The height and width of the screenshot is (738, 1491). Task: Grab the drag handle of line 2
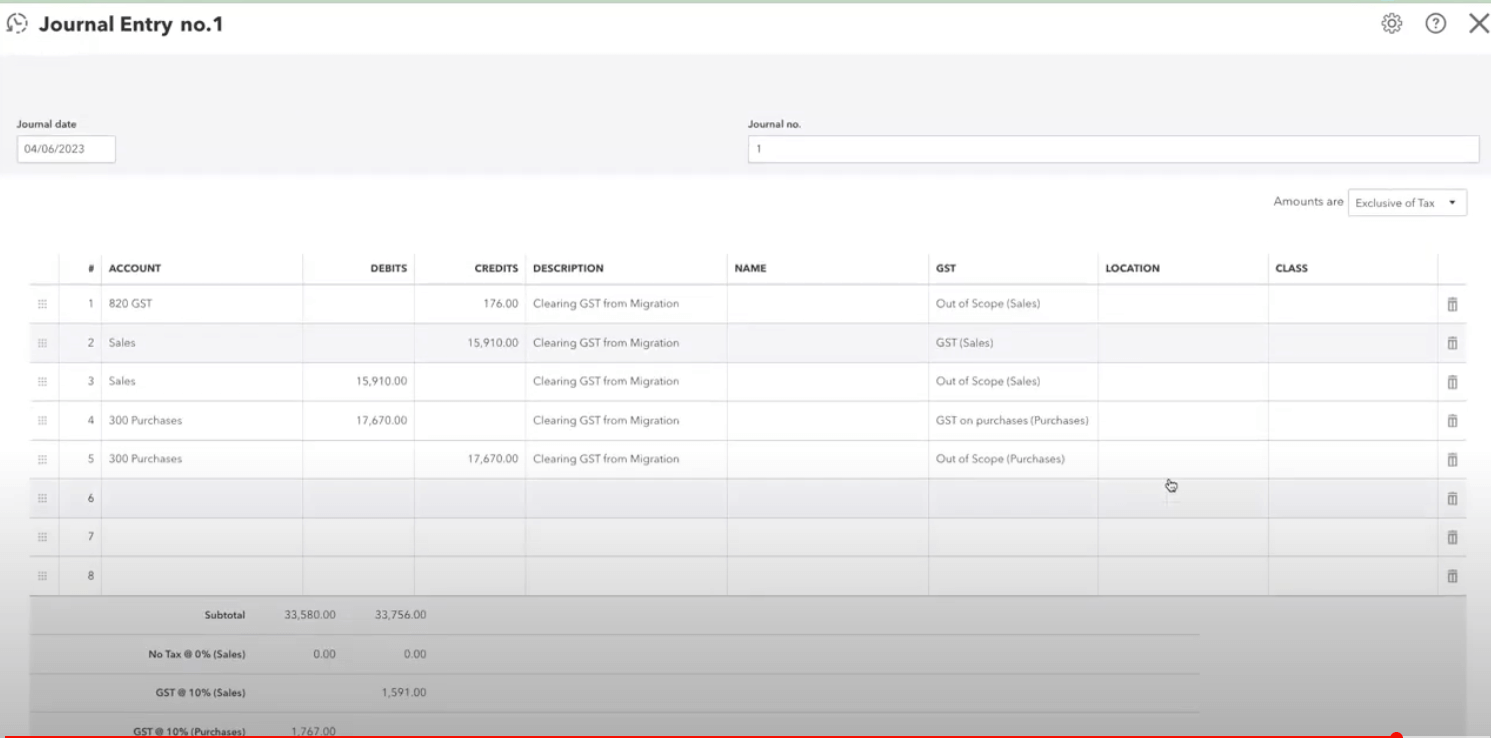pyautogui.click(x=42, y=343)
